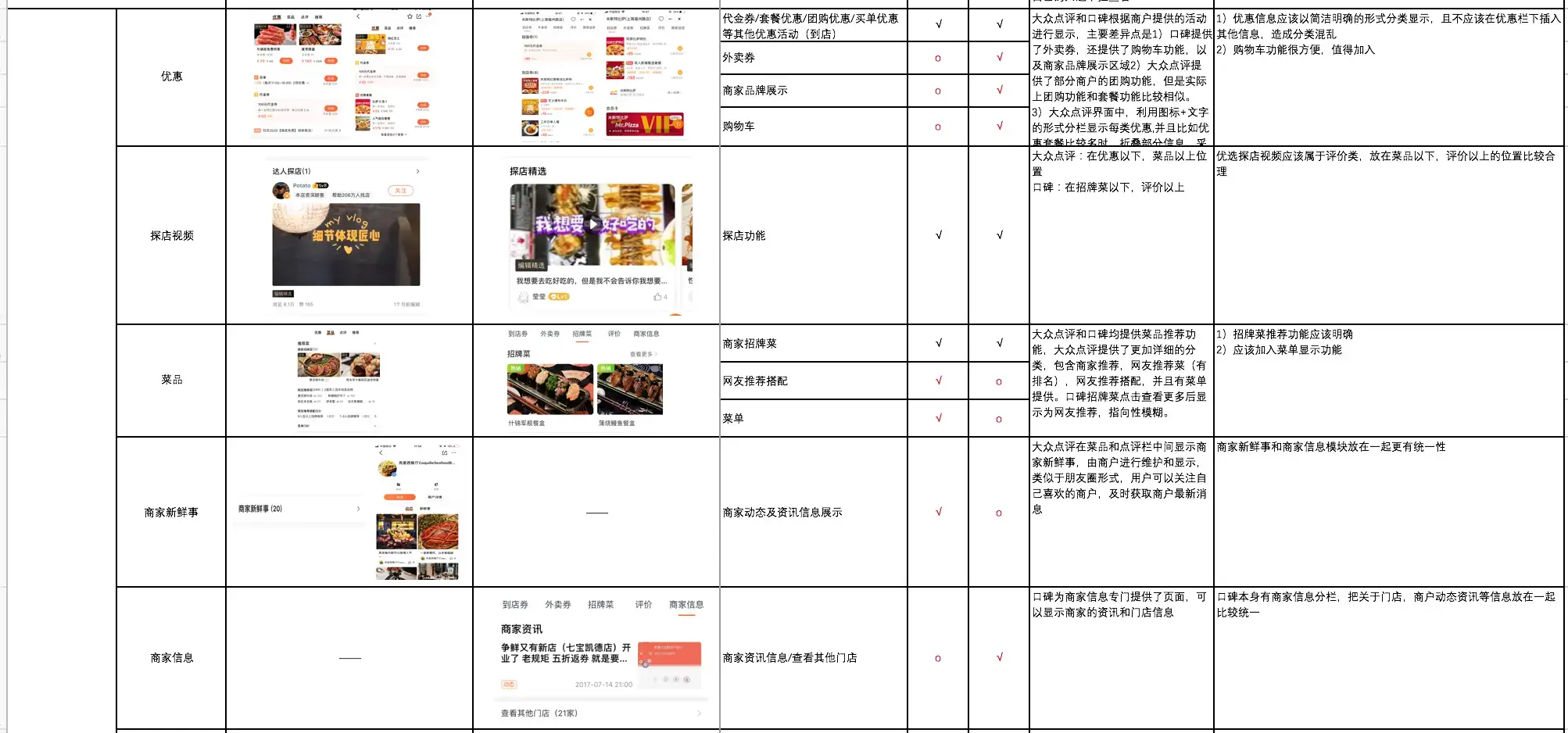Select the 招牌菜推荐功能应该明确 suggestion cell

click(1389, 381)
